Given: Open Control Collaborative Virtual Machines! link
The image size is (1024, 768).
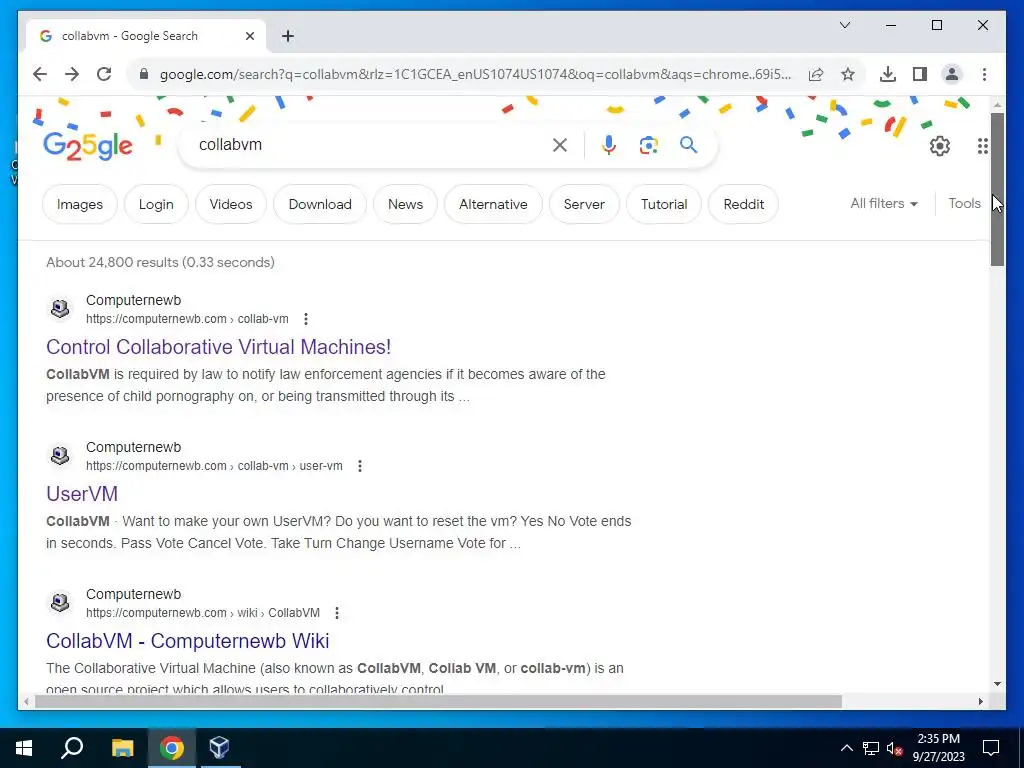Looking at the screenshot, I should pyautogui.click(x=219, y=347).
